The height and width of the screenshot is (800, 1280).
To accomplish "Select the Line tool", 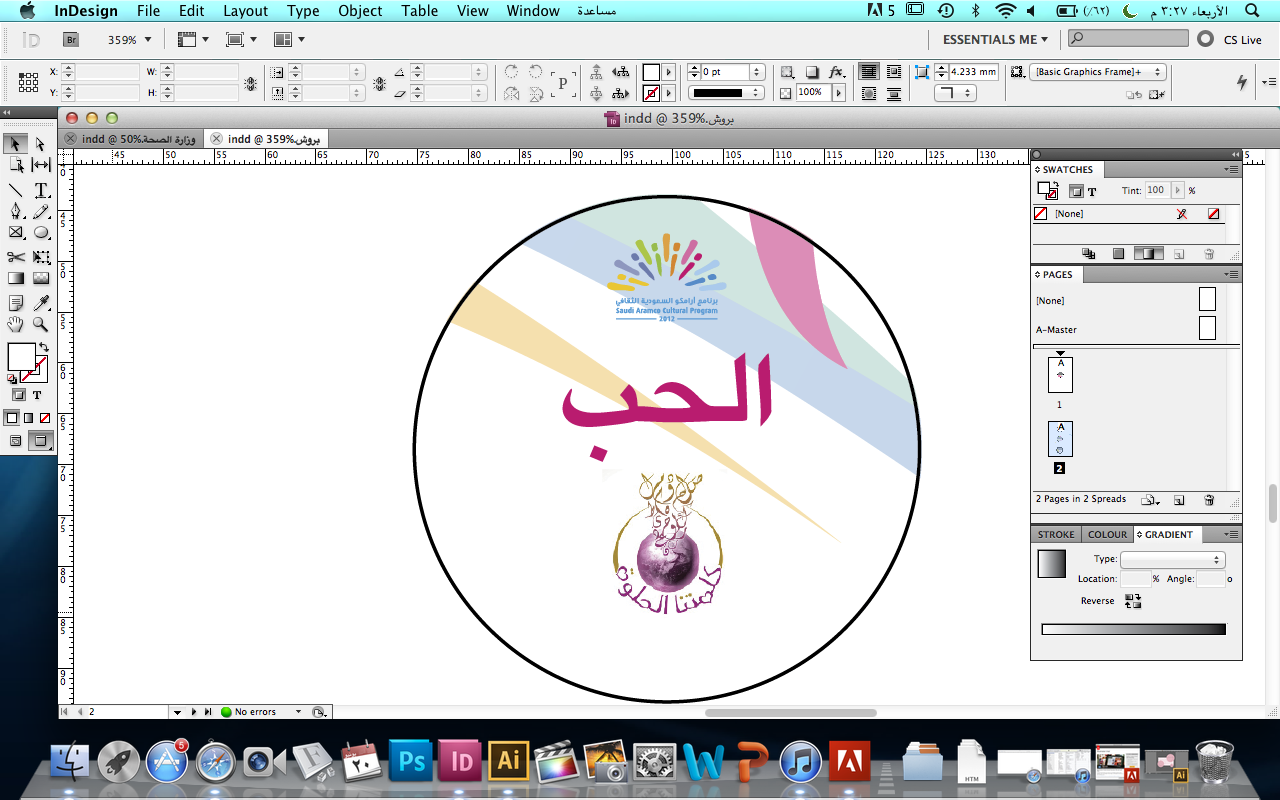I will (x=16, y=190).
